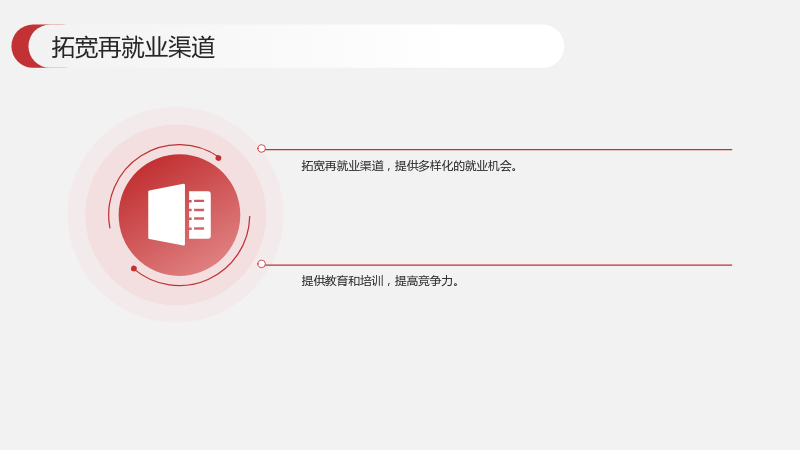Select the text 提供教育和培训，提高竞争力。

pos(380,281)
